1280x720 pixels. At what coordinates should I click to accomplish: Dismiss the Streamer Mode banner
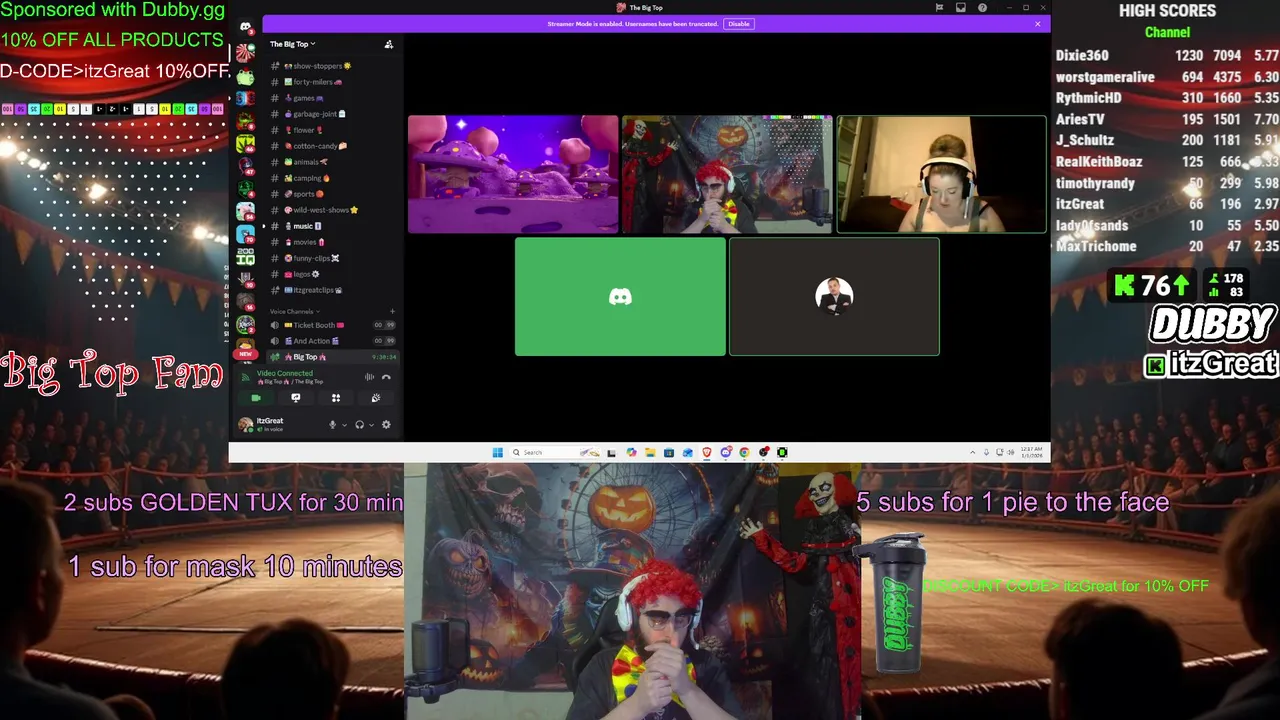pyautogui.click(x=1038, y=24)
